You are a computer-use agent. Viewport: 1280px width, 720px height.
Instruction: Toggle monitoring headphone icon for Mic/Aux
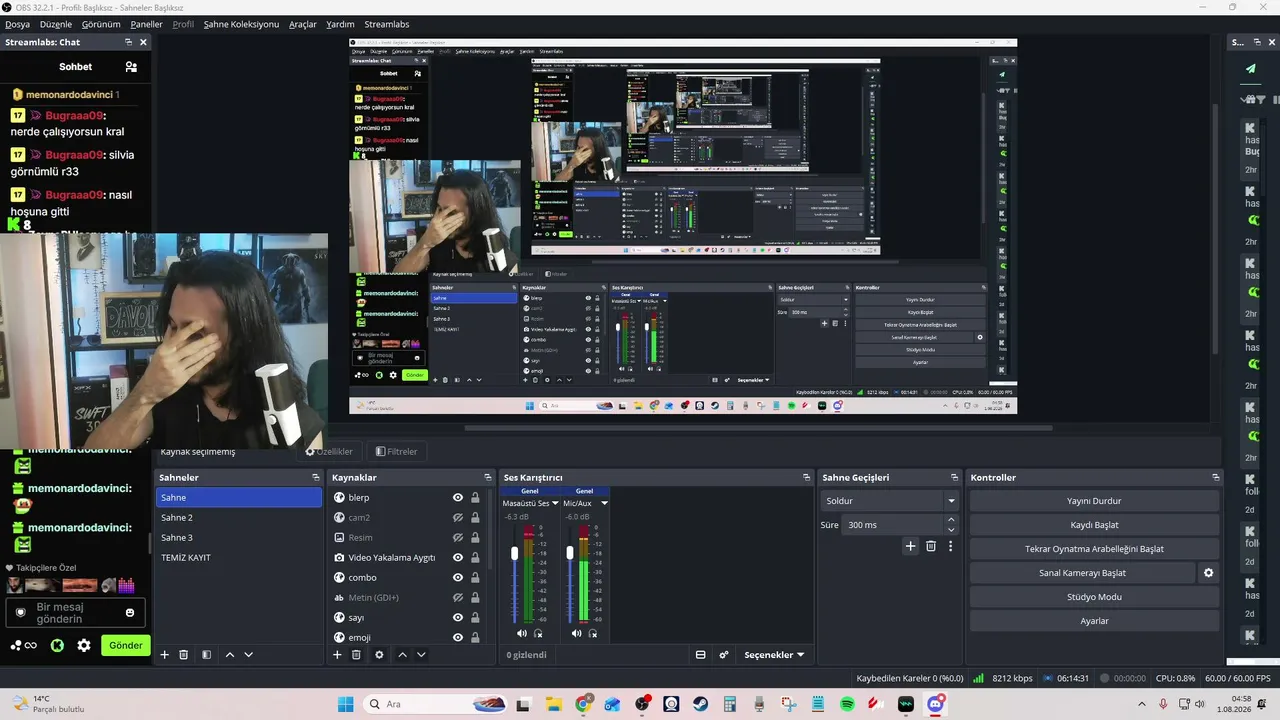593,633
